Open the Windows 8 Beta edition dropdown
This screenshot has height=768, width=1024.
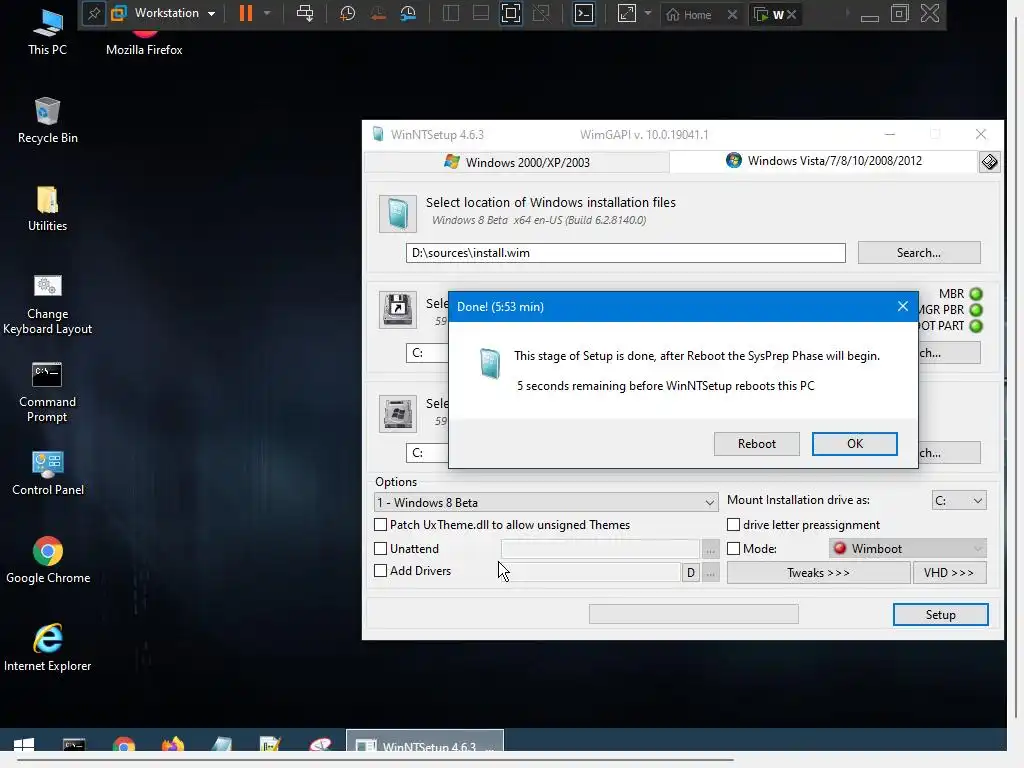point(546,502)
